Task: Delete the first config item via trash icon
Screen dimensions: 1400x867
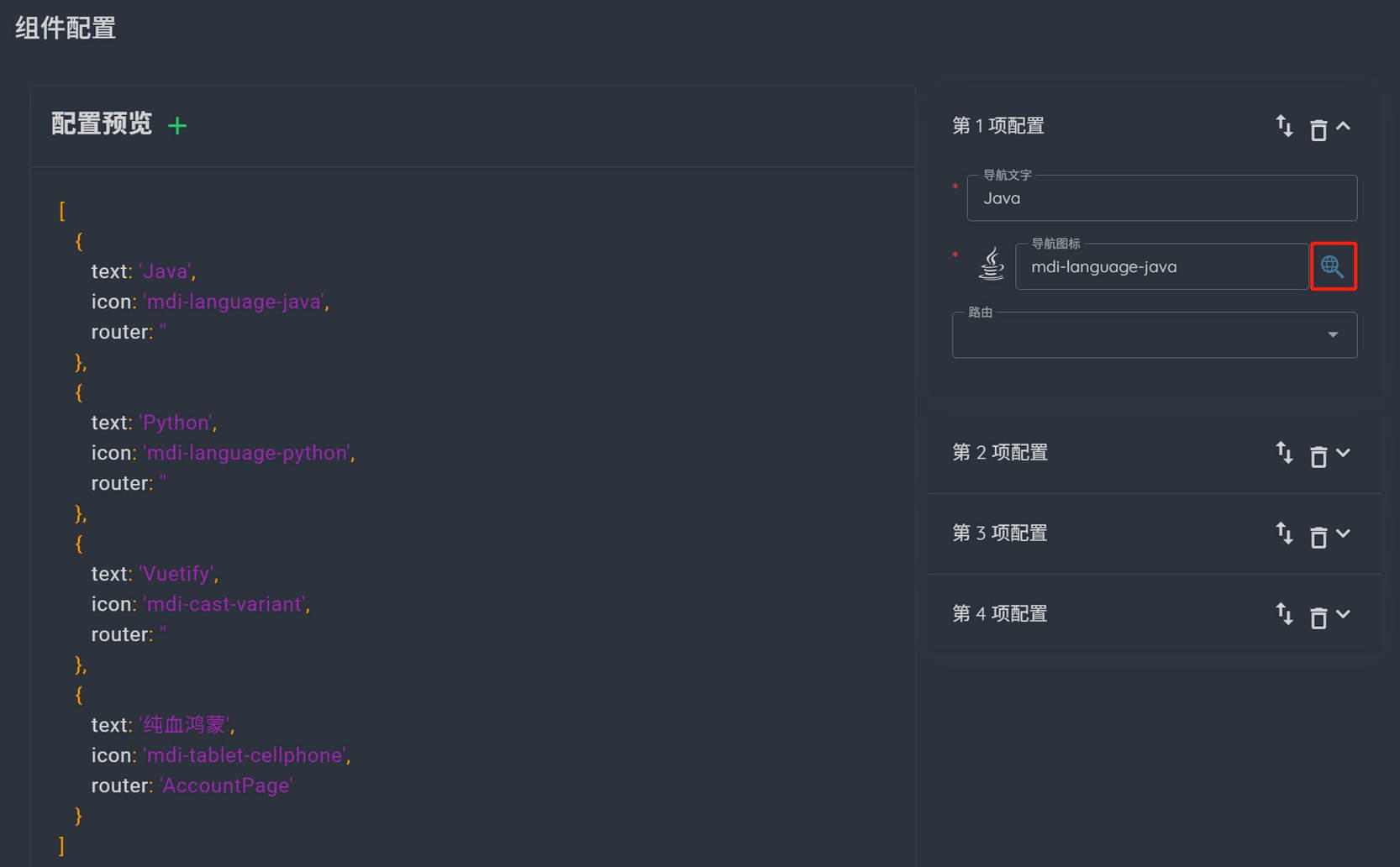Action: [1318, 130]
